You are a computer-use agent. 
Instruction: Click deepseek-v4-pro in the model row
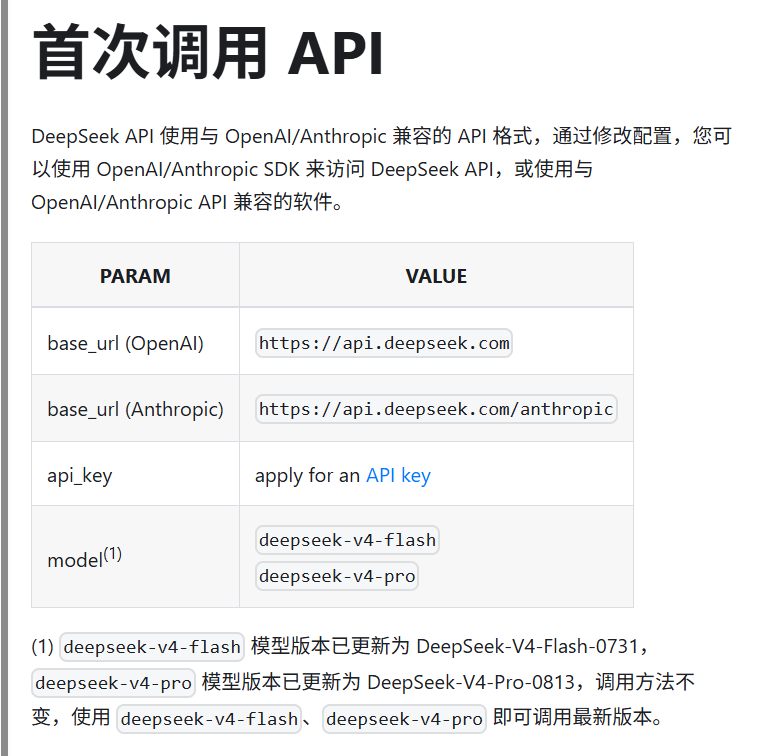[337, 576]
